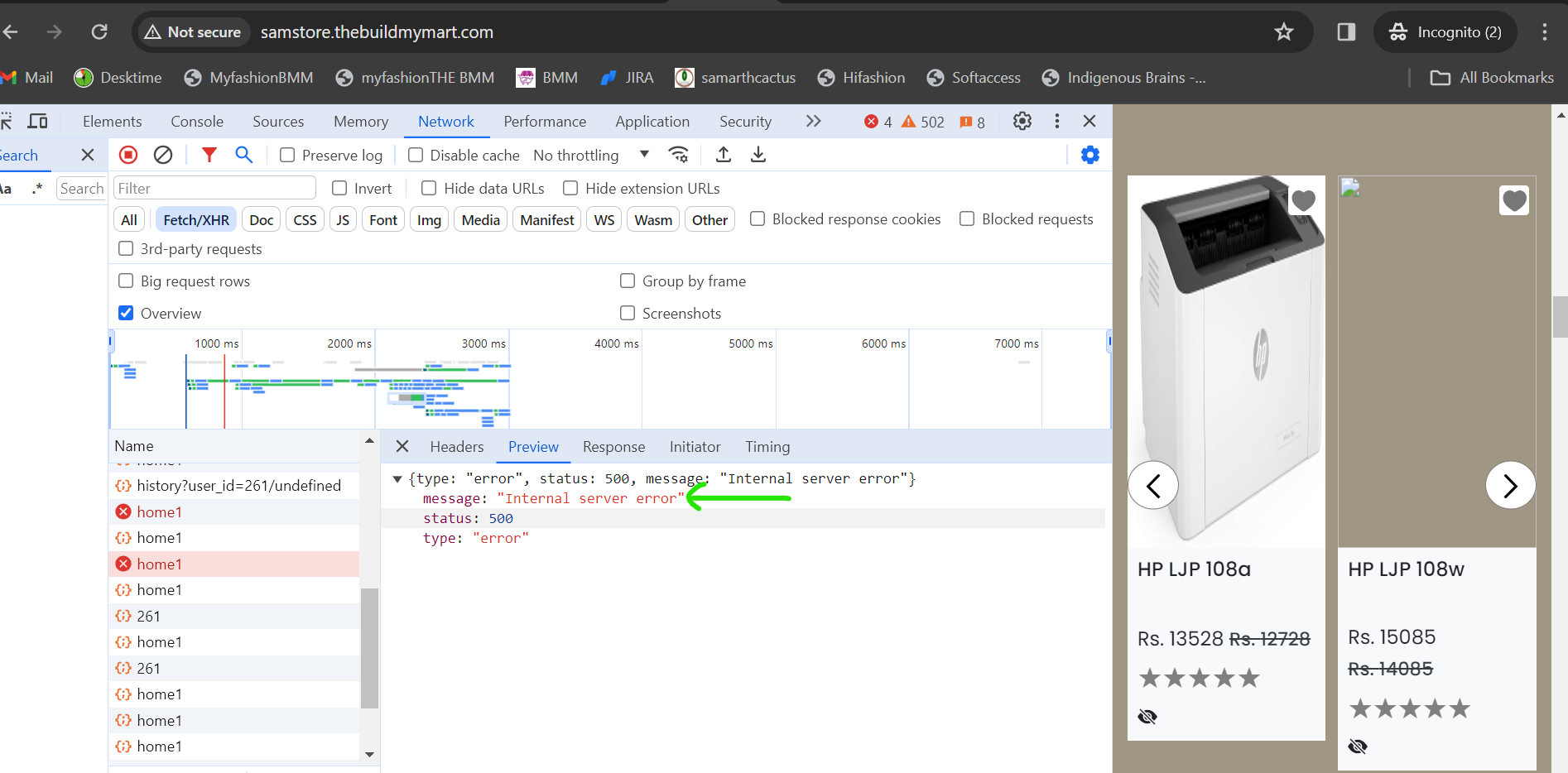Close the request details pane
This screenshot has width=1568, height=773.
pos(402,447)
